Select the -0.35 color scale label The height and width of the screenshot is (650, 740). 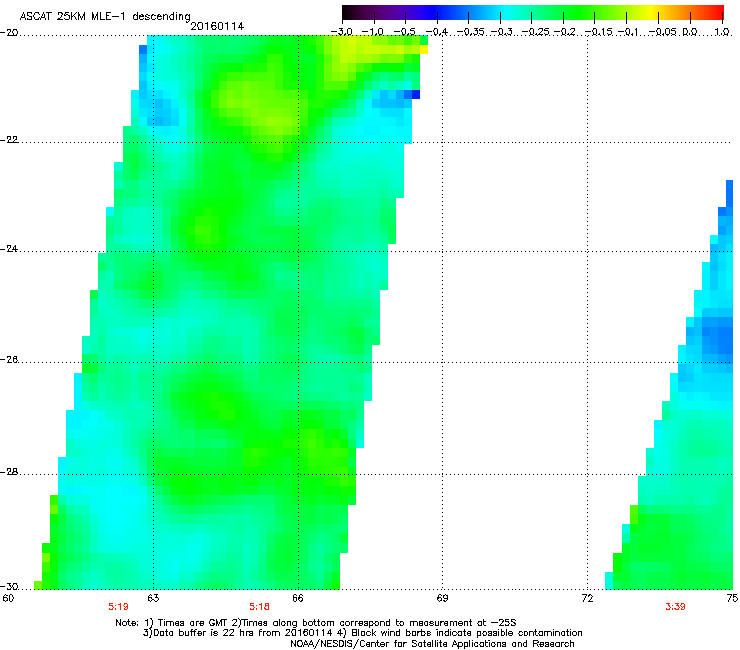471,32
